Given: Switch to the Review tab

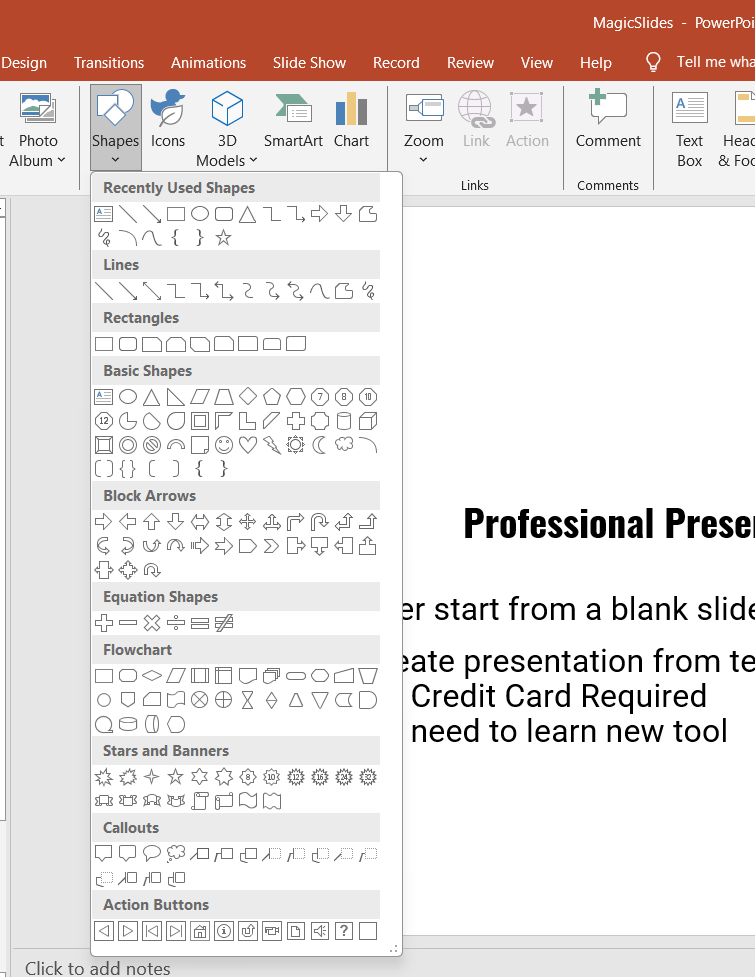Looking at the screenshot, I should pyautogui.click(x=470, y=62).
